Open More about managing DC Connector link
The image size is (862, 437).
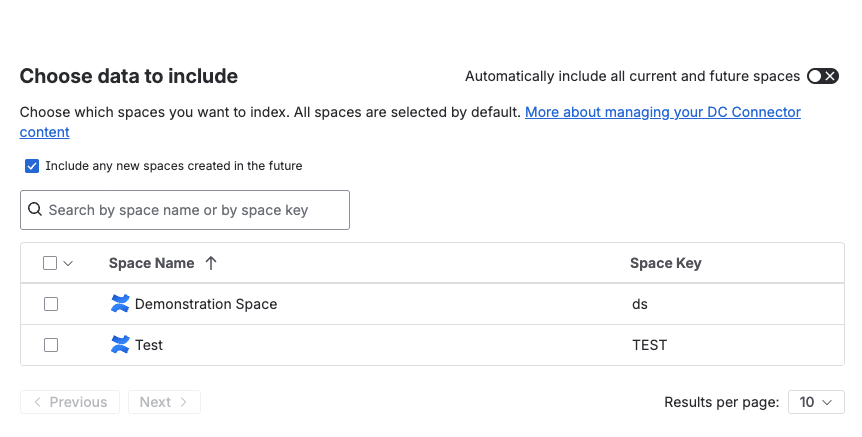pos(662,112)
